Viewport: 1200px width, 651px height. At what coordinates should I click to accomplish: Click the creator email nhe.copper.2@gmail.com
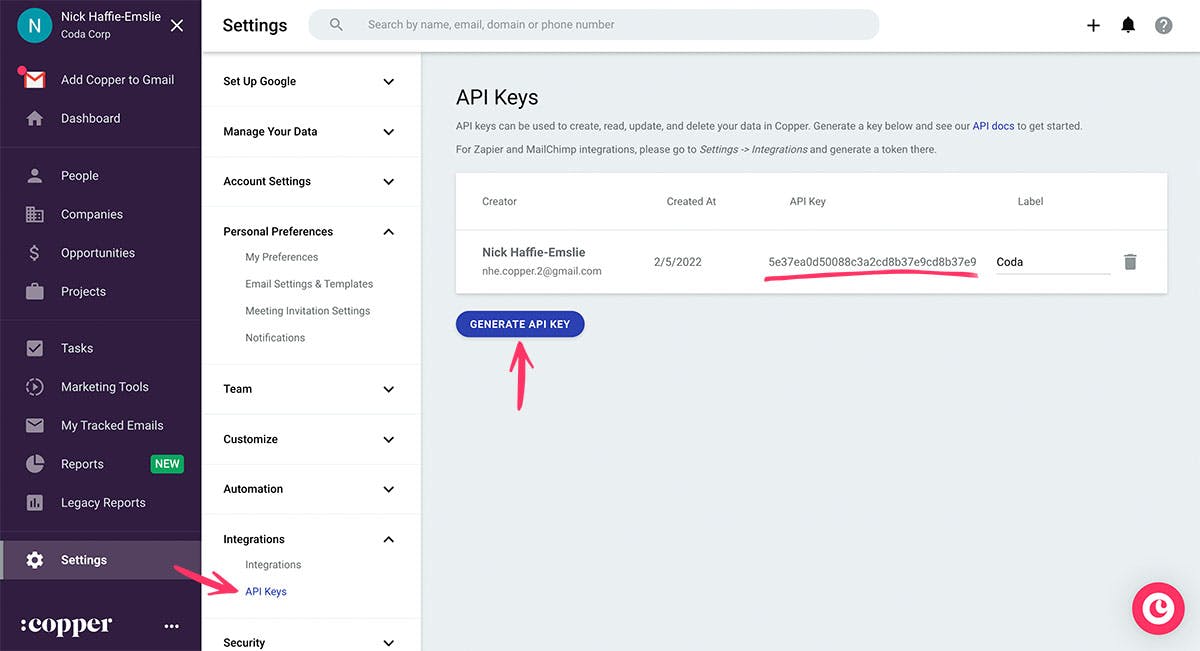coord(542,271)
